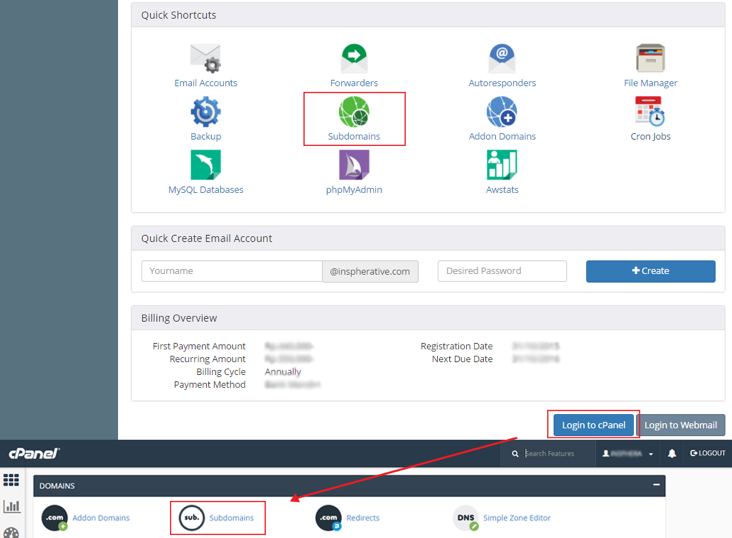Click the Desired Password input field
The width and height of the screenshot is (732, 538).
click(x=502, y=271)
